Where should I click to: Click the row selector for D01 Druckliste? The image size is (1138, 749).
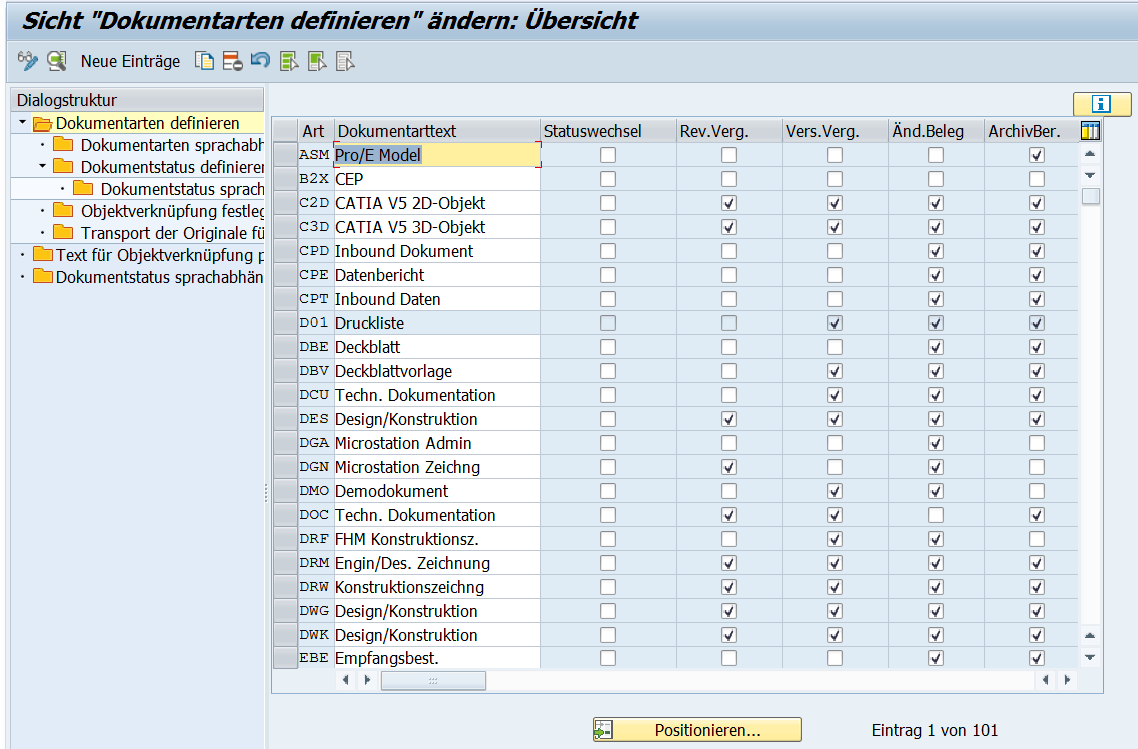tap(285, 323)
